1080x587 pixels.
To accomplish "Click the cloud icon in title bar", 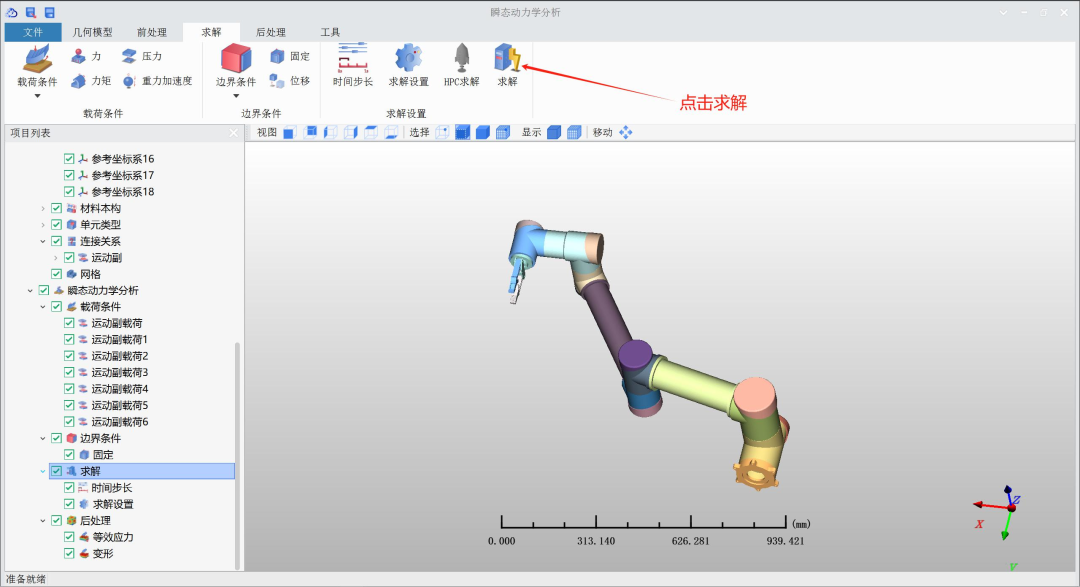I will tap(12, 12).
